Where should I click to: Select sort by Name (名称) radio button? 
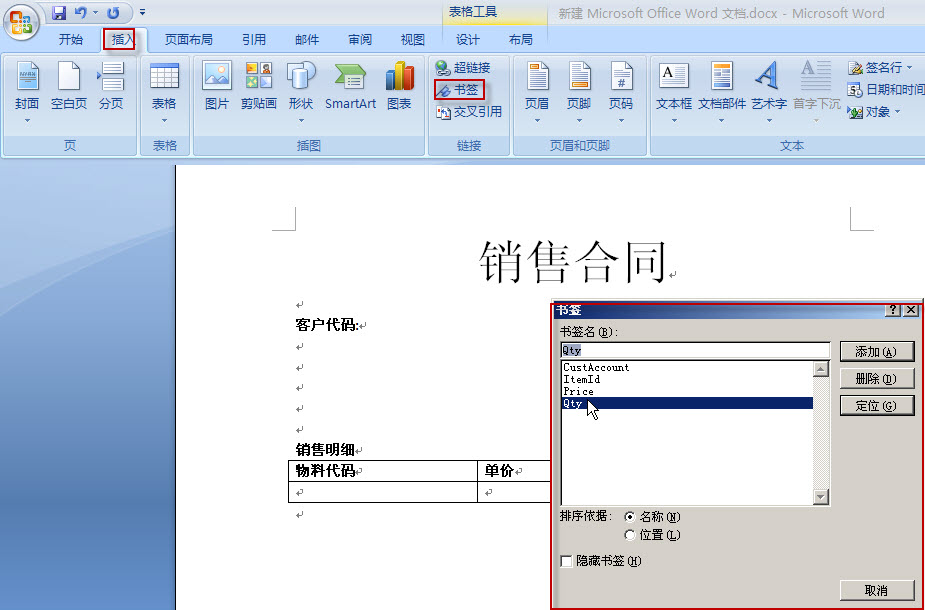629,517
